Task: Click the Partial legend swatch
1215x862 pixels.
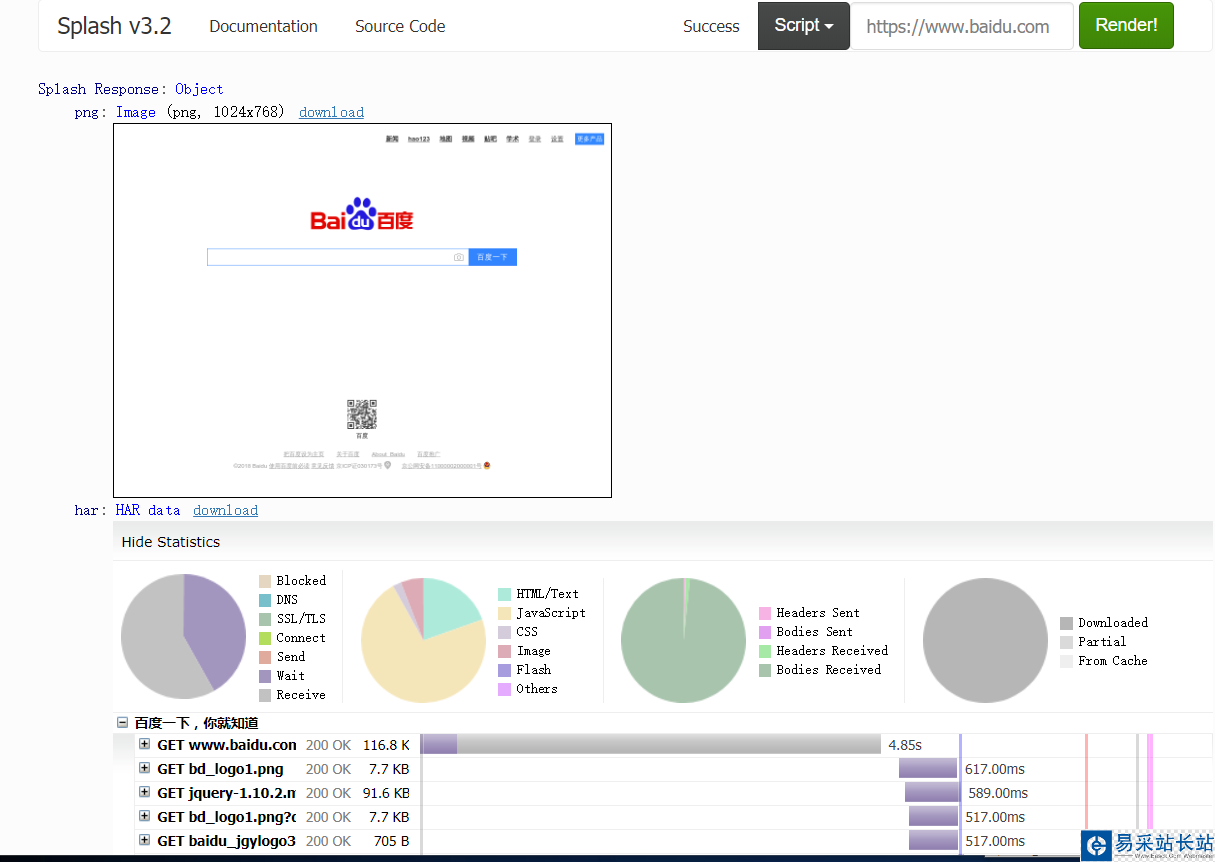Action: [1066, 642]
